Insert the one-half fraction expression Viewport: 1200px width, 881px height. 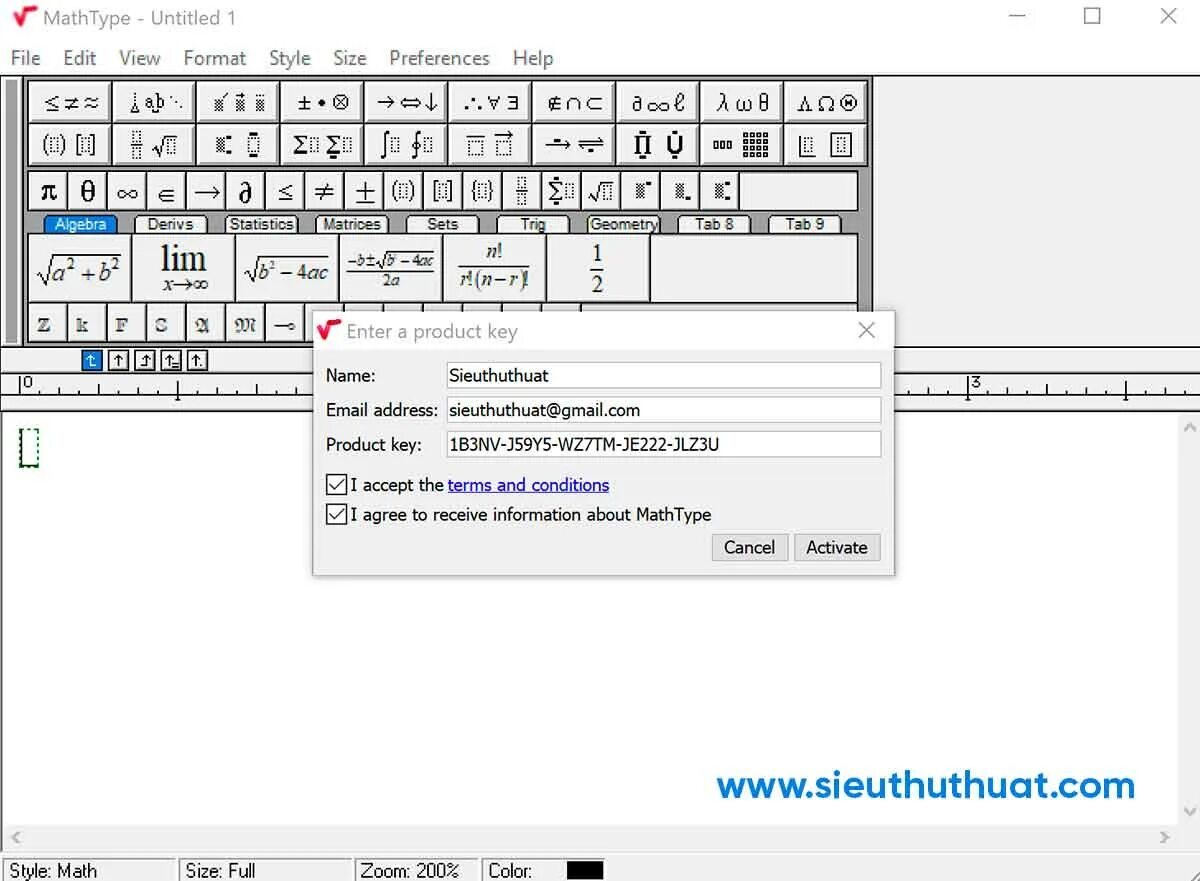pos(597,268)
